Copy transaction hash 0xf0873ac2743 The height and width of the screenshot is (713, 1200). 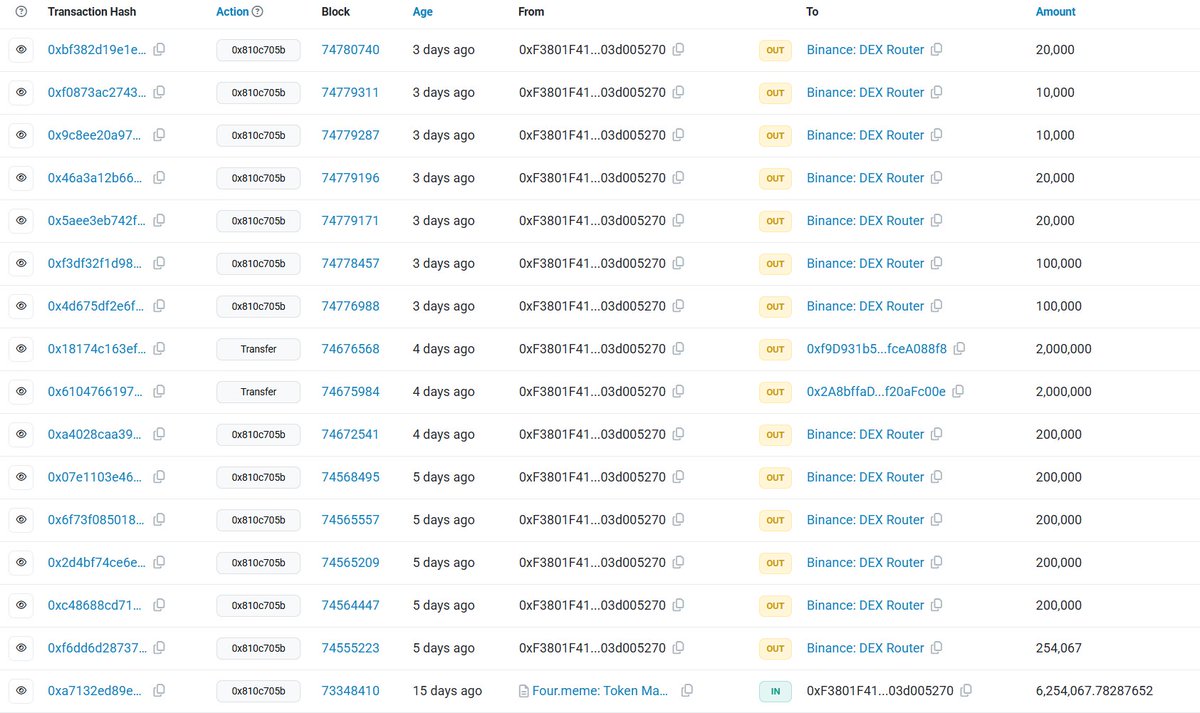pyautogui.click(x=159, y=93)
